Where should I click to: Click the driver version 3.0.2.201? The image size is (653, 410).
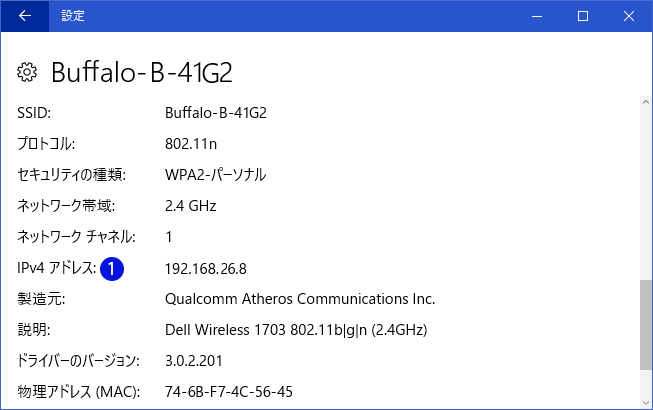point(194,361)
